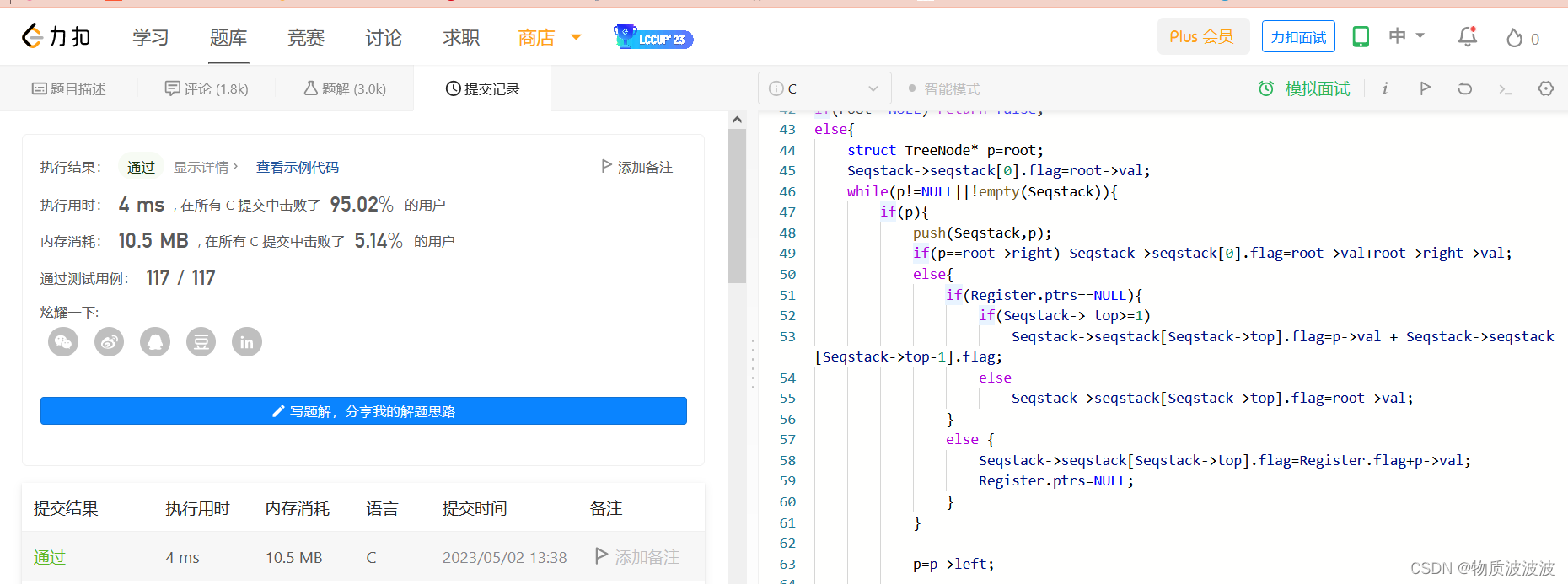Open the 查看示例代码 link
The width and height of the screenshot is (1568, 584).
pyautogui.click(x=297, y=167)
